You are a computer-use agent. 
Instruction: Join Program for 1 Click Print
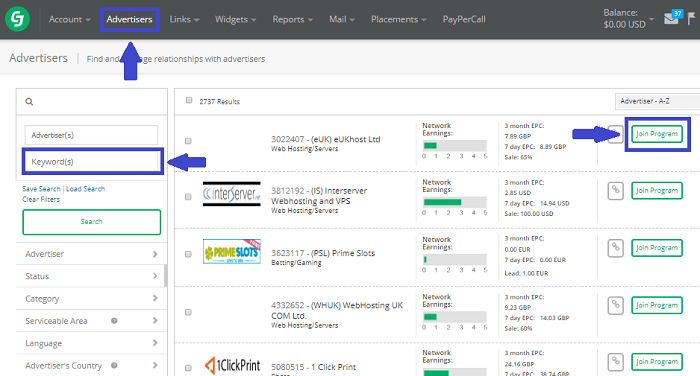pos(657,362)
